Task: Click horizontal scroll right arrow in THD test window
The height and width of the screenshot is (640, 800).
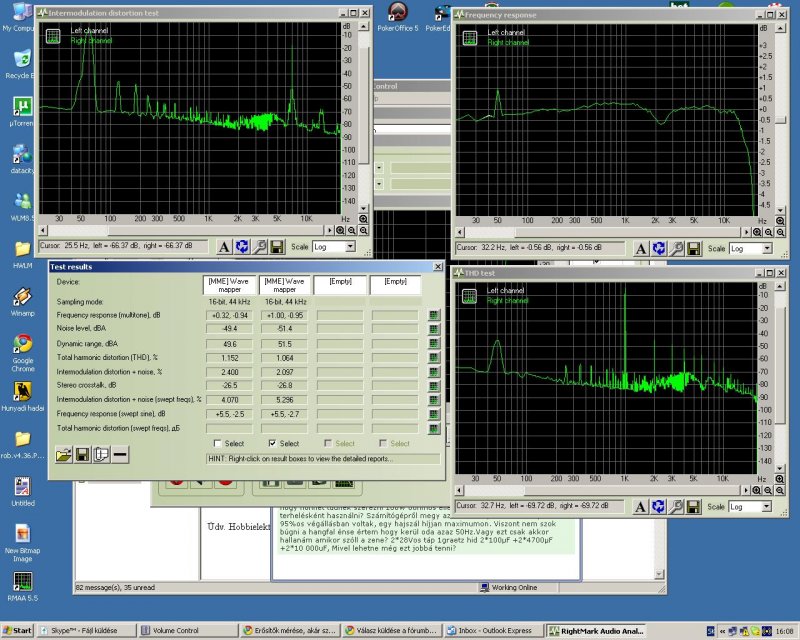Action: click(746, 490)
